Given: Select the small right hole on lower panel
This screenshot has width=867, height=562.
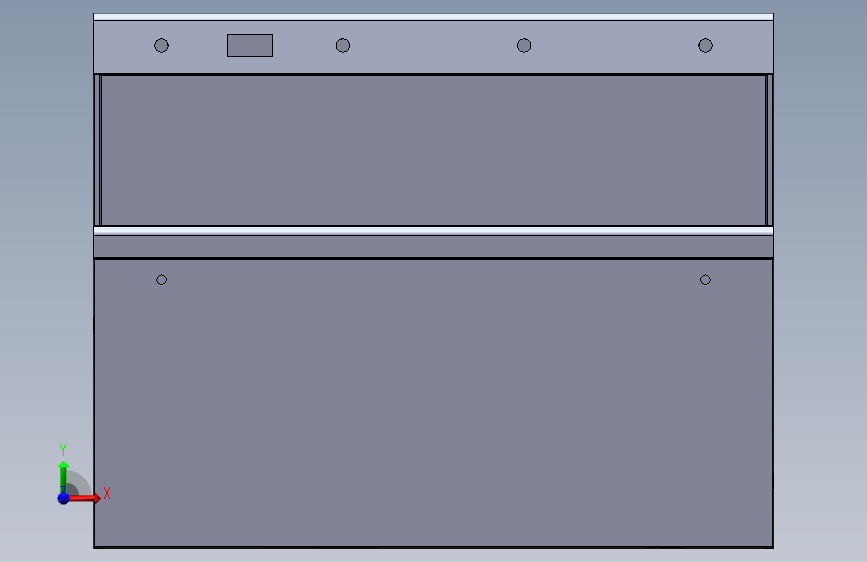Looking at the screenshot, I should (705, 280).
